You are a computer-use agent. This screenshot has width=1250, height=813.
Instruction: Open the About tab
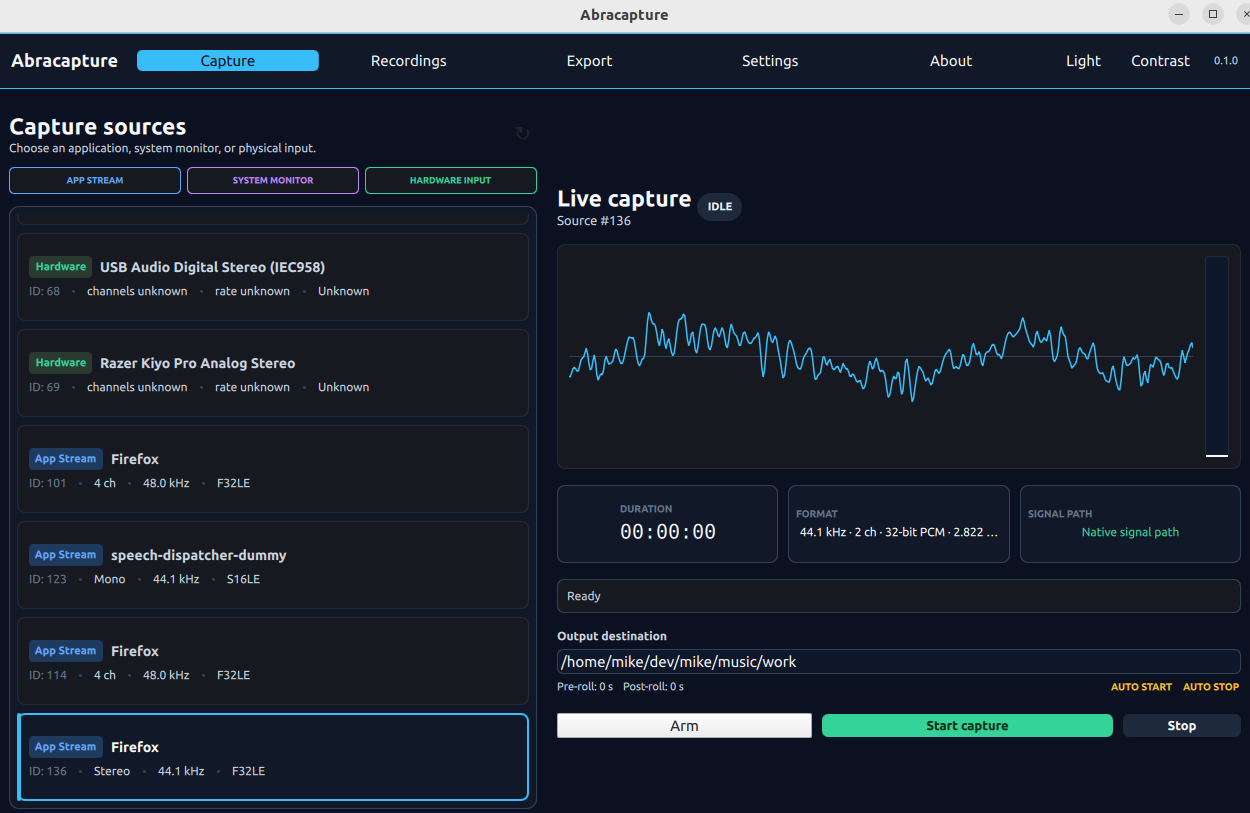951,61
